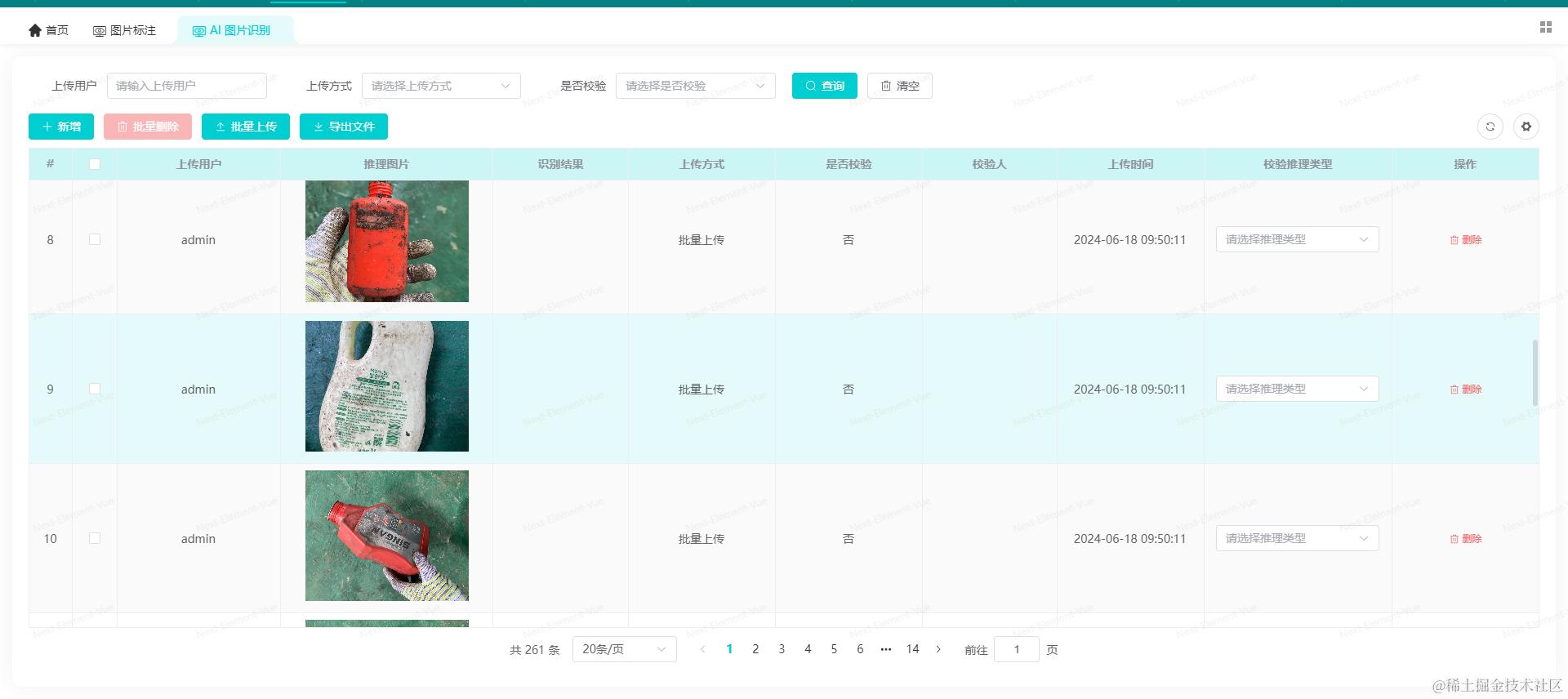Open the 是否校验 dropdown filter
Image resolution: width=1568 pixels, height=699 pixels.
696,86
